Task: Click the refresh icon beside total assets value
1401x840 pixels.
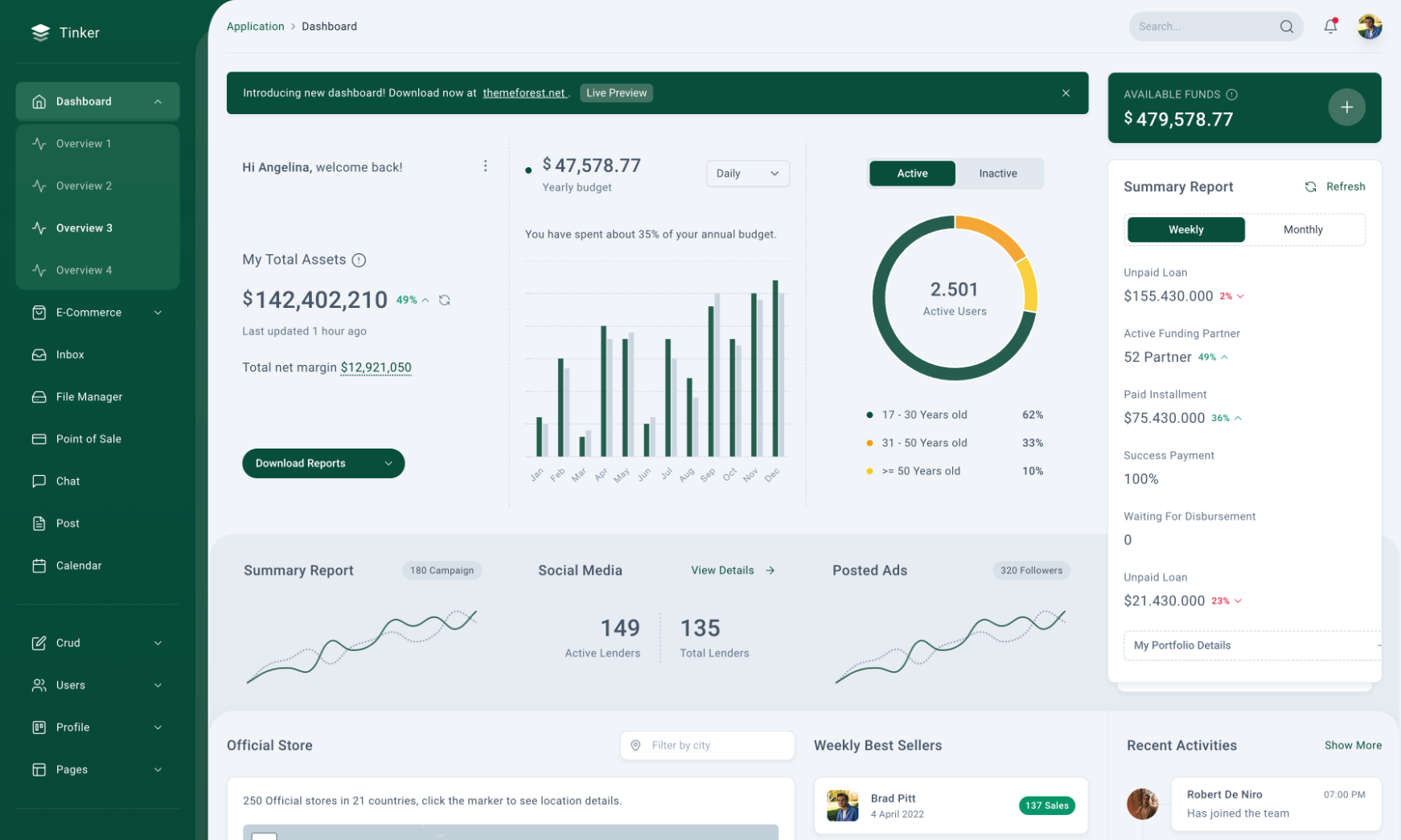Action: click(445, 300)
